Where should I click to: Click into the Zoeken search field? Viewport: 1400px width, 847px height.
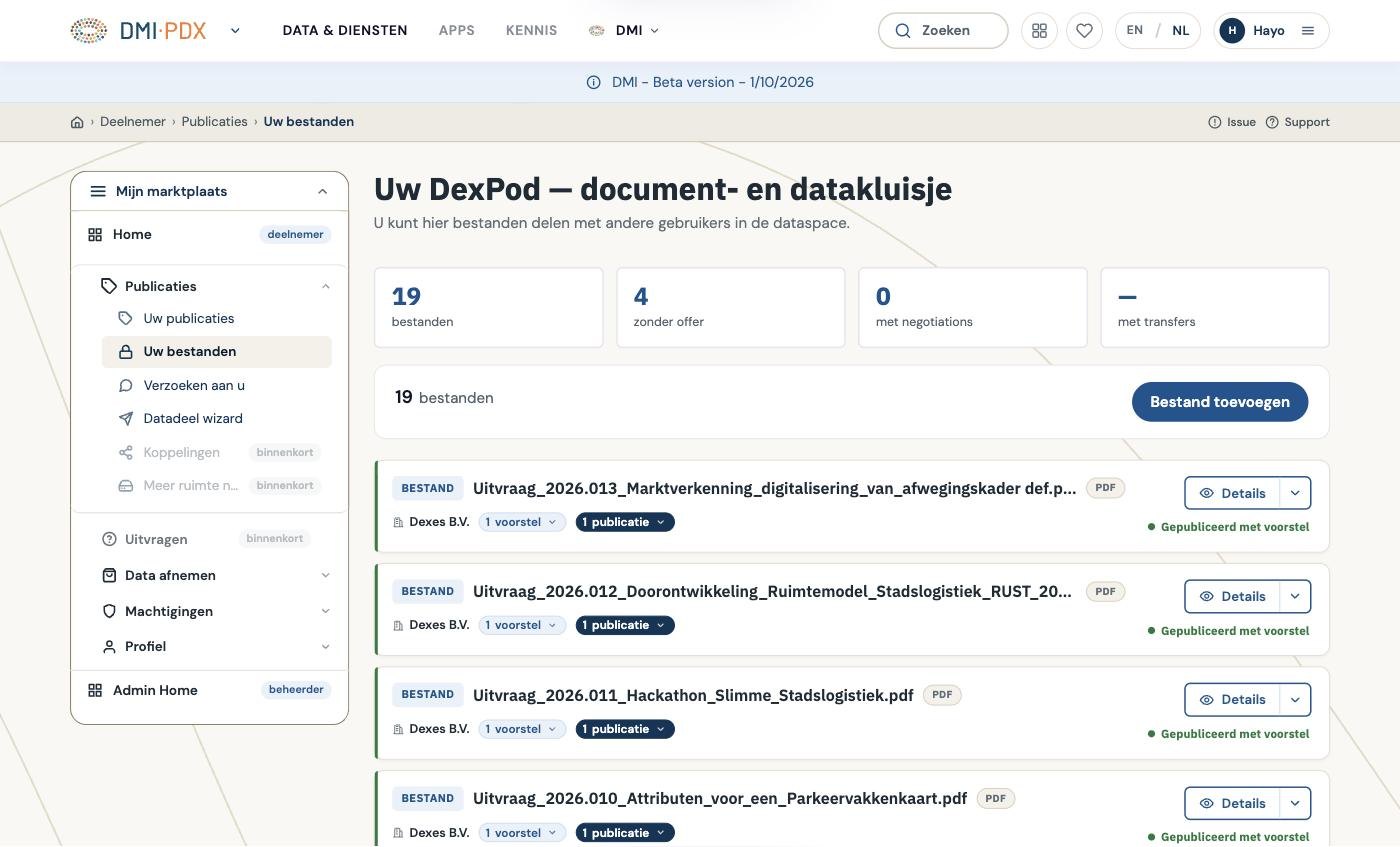pyautogui.click(x=943, y=30)
